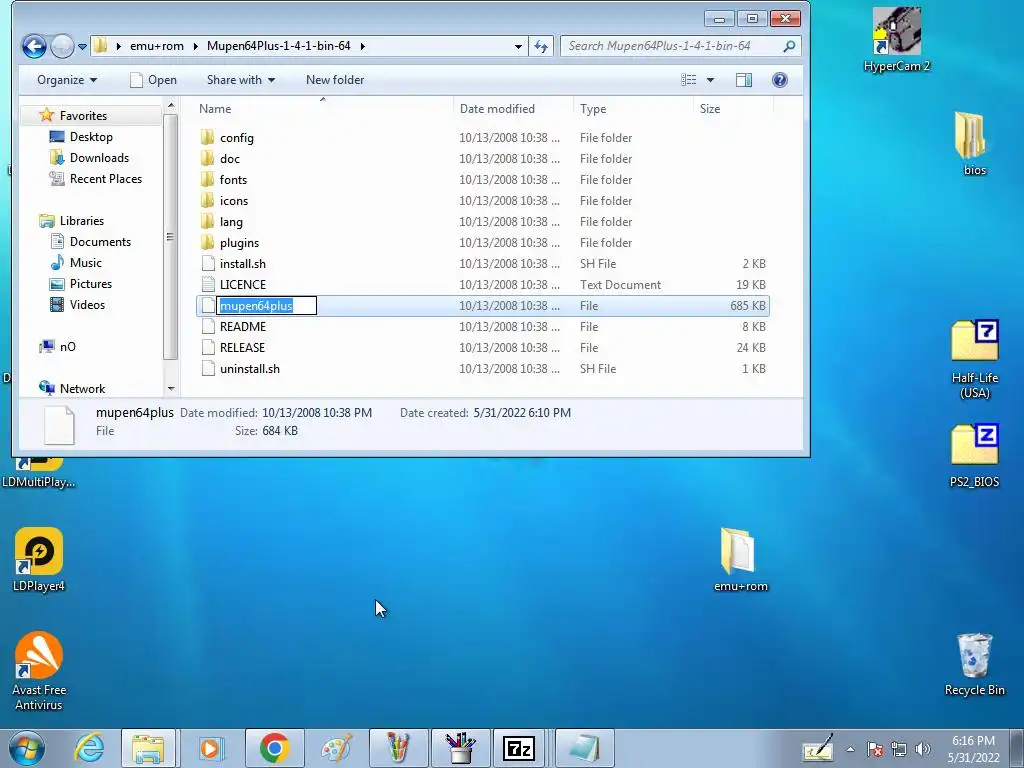Expand the Share with menu
The width and height of the screenshot is (1024, 768).
pyautogui.click(x=240, y=80)
